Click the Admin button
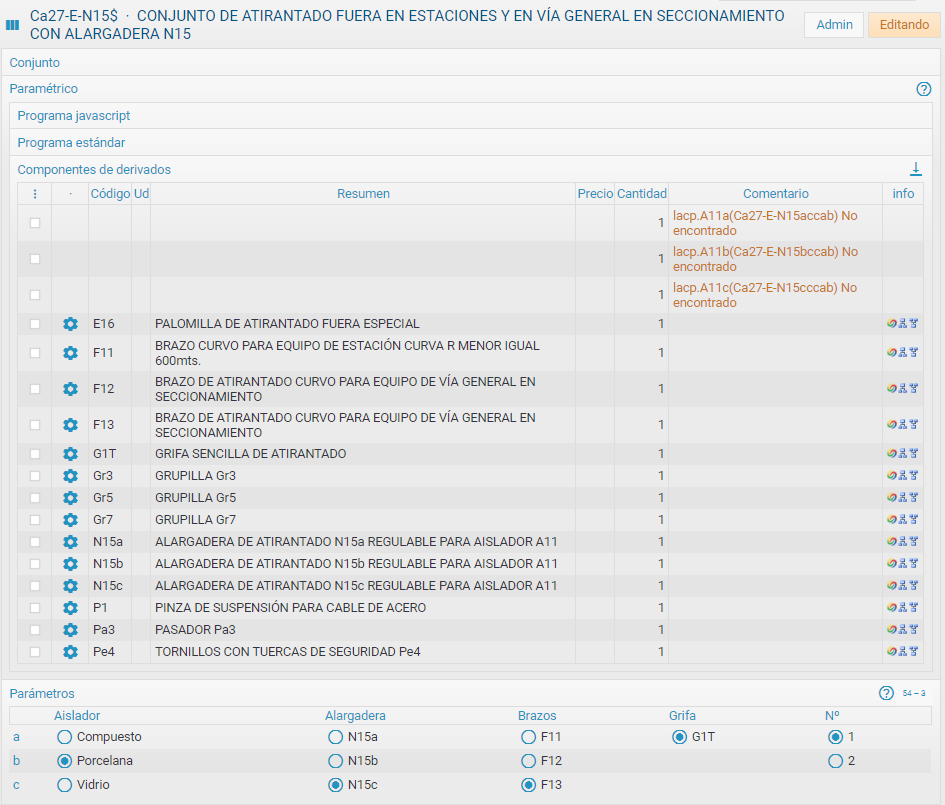Screen dimensions: 945x805 pyautogui.click(x=834, y=25)
